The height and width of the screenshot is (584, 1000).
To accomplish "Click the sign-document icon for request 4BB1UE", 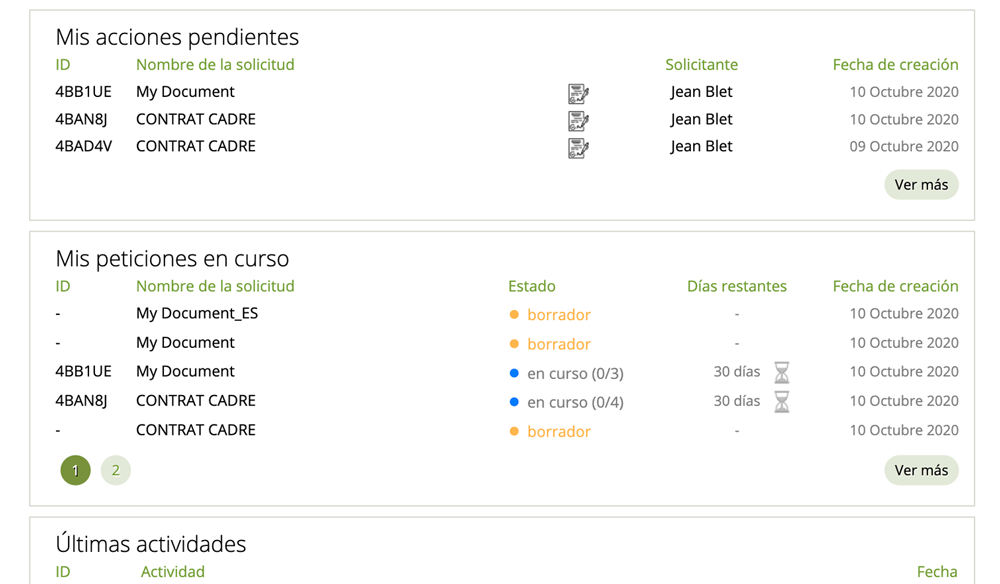I will click(x=578, y=93).
